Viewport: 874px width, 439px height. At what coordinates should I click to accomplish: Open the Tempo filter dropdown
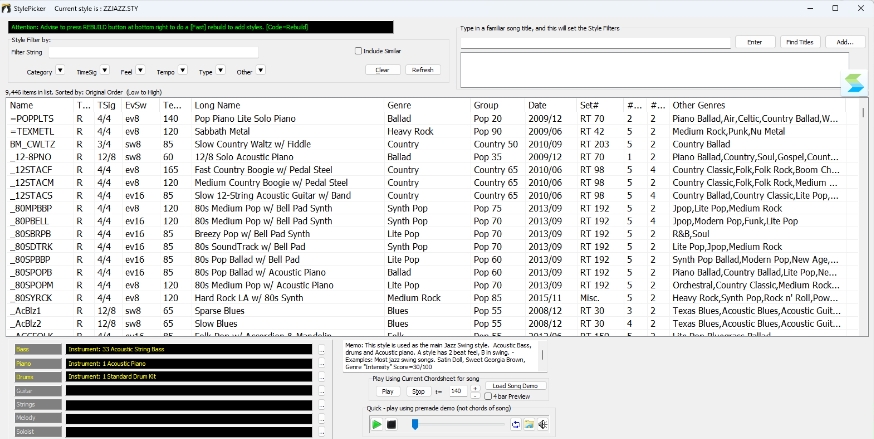point(183,70)
